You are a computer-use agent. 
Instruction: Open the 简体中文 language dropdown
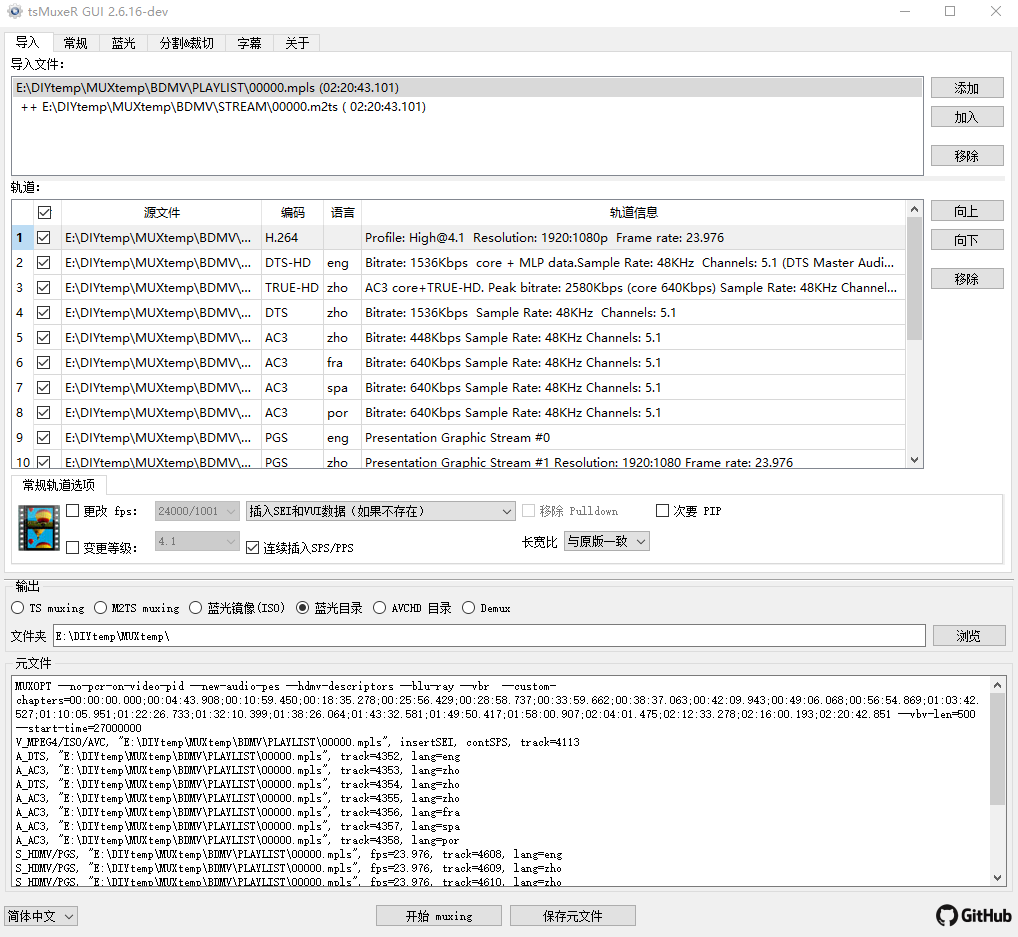pos(41,916)
